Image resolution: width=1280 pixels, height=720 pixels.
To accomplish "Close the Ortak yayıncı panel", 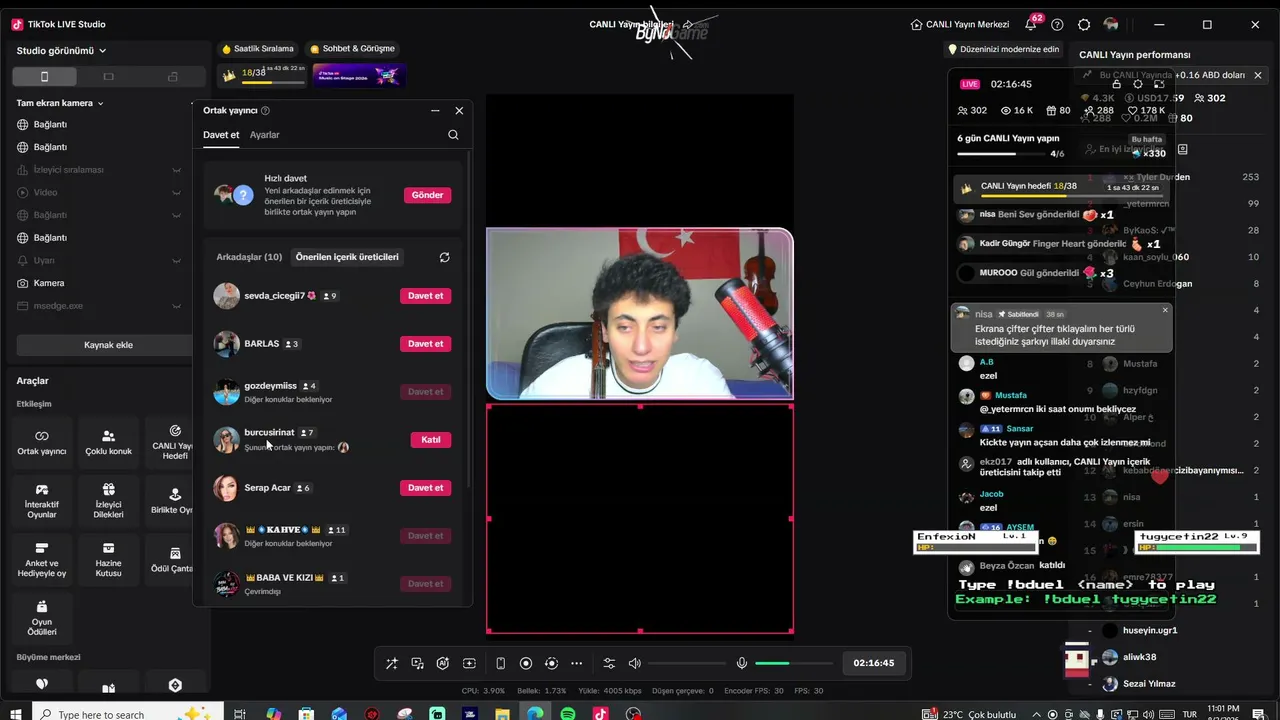I will (x=459, y=111).
